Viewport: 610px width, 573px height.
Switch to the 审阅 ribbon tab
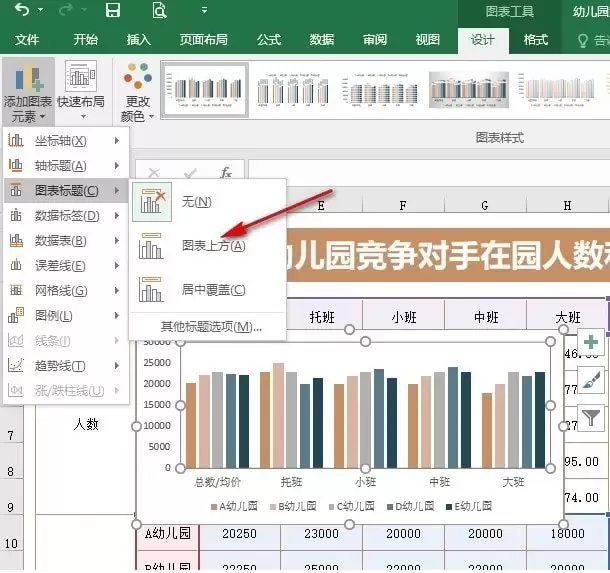[375, 39]
